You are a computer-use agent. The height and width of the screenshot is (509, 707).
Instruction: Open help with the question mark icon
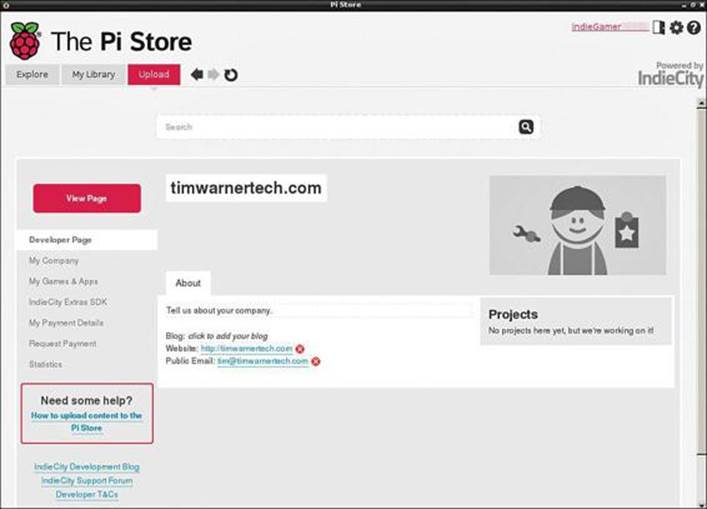pos(694,28)
